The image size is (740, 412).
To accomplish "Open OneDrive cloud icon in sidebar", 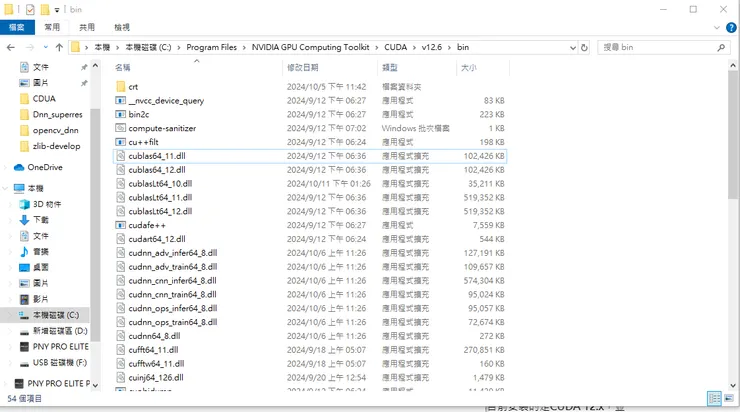I will 19,167.
